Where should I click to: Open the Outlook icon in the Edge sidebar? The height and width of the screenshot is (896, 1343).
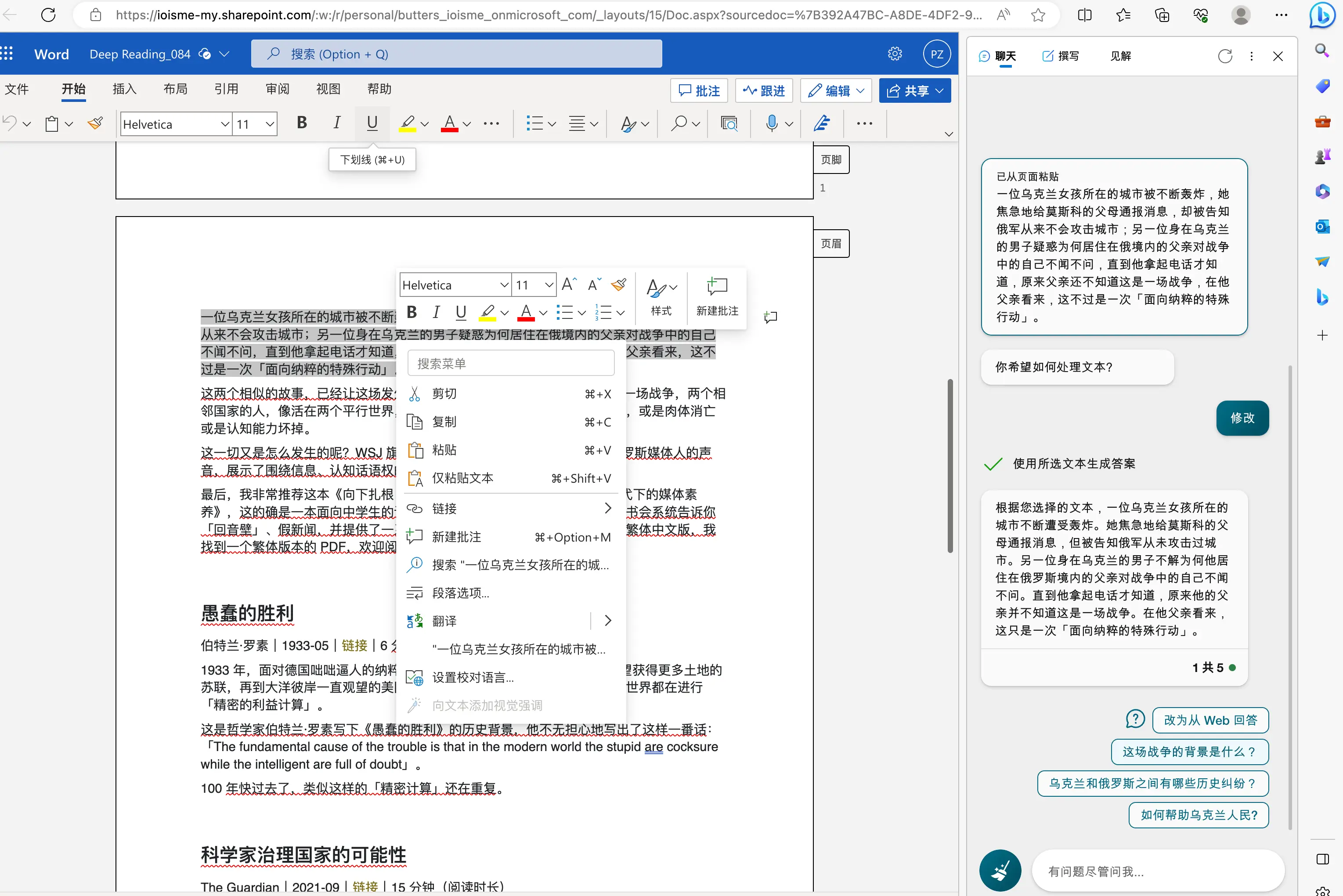(x=1322, y=227)
